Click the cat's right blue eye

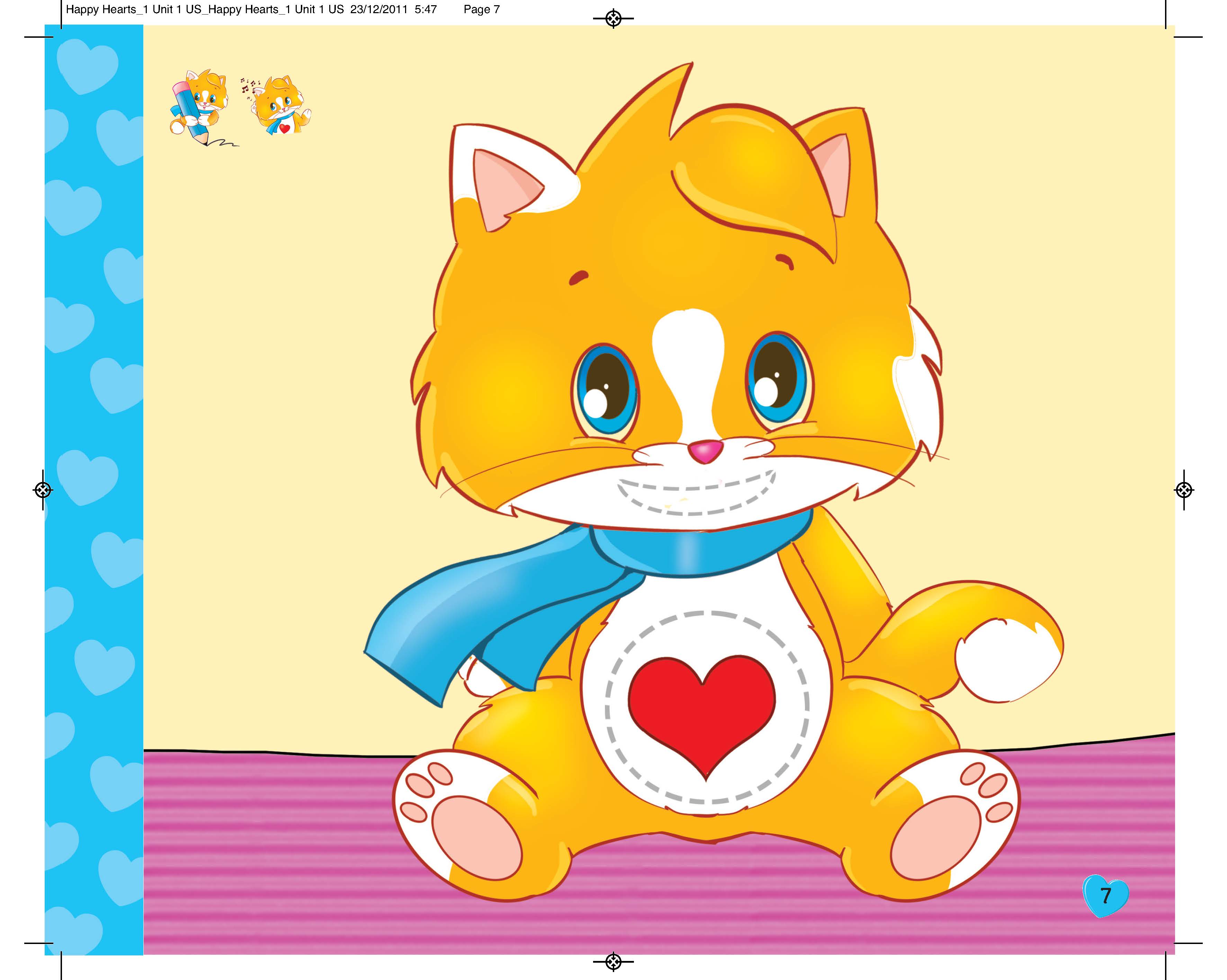tap(780, 380)
